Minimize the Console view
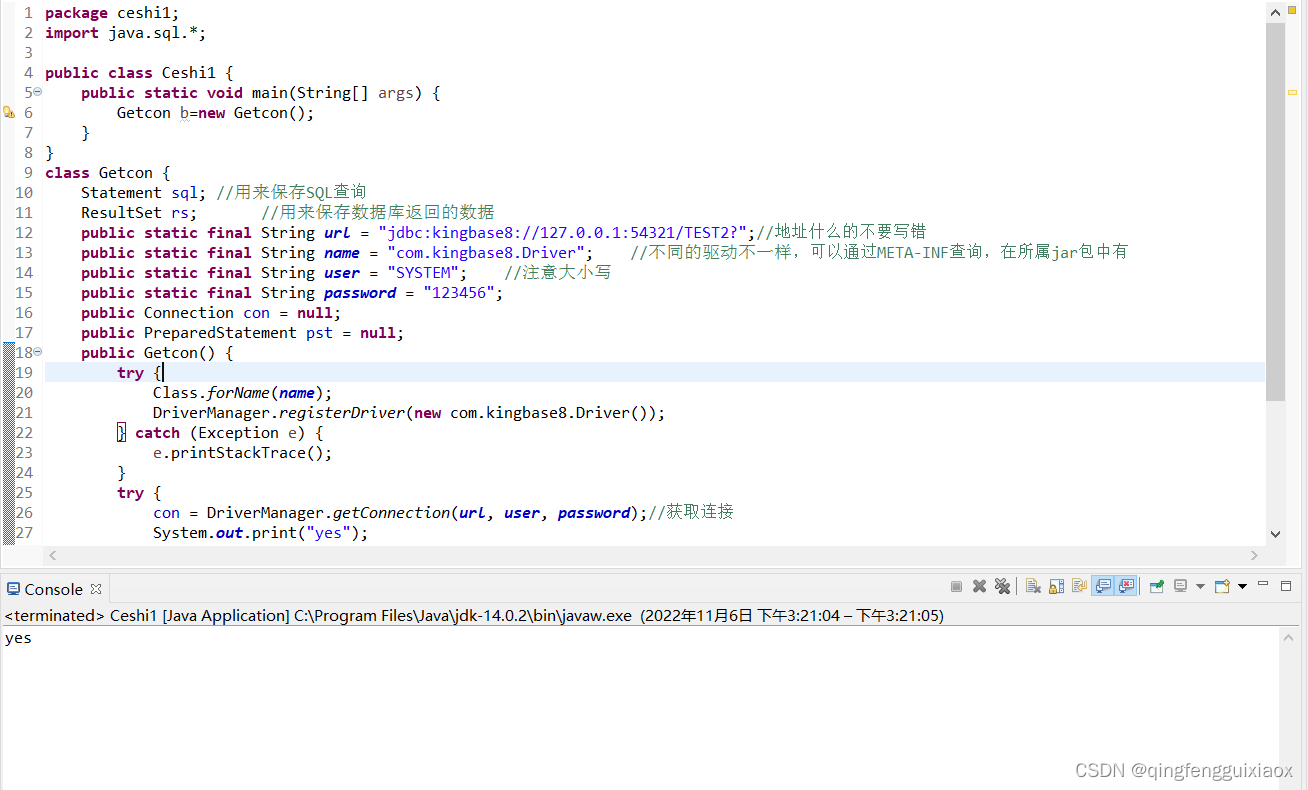 click(x=1262, y=585)
